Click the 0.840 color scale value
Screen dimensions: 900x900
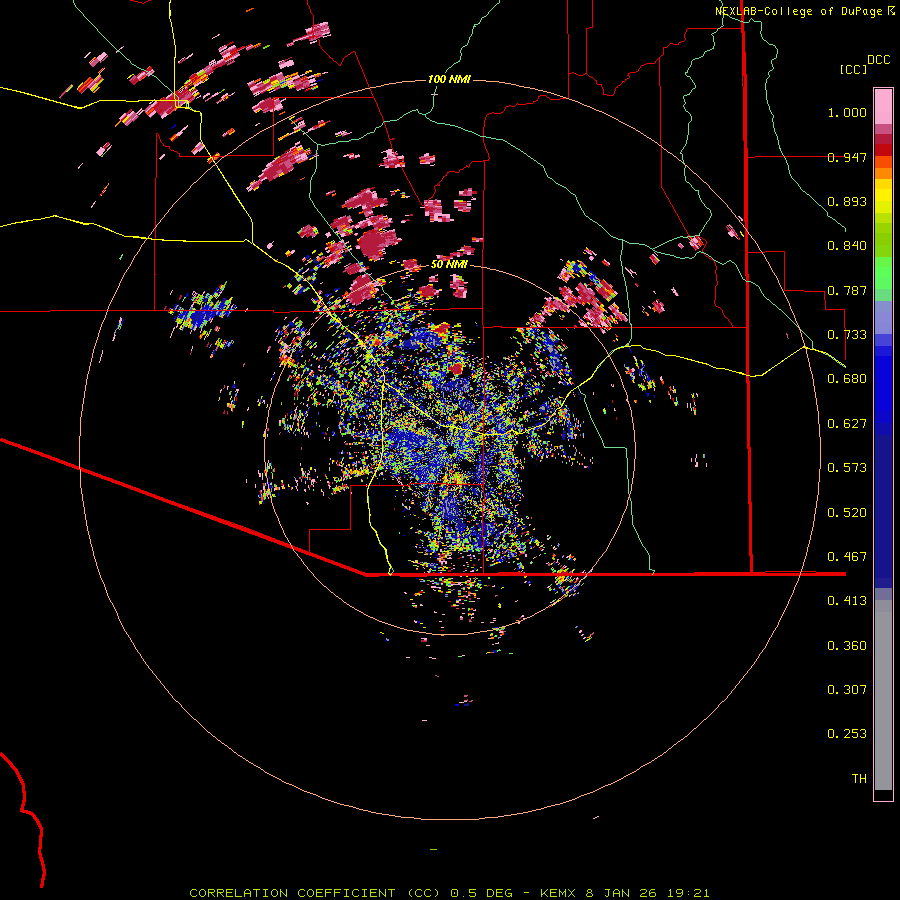click(847, 246)
